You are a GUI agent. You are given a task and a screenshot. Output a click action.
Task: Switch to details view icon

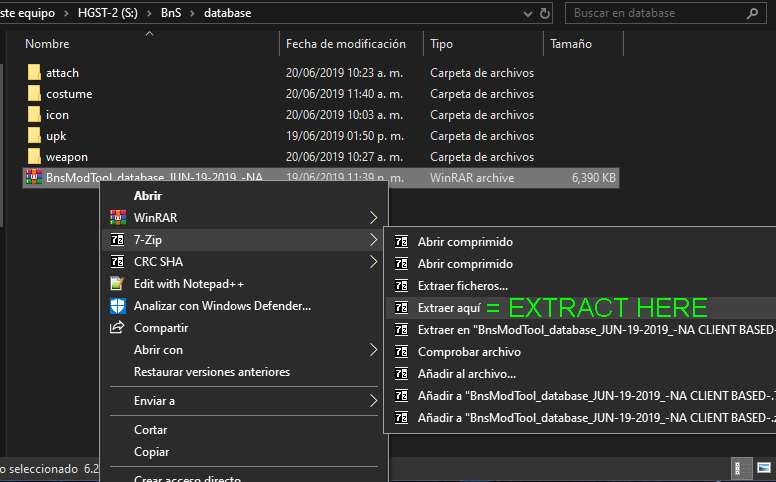(x=741, y=468)
